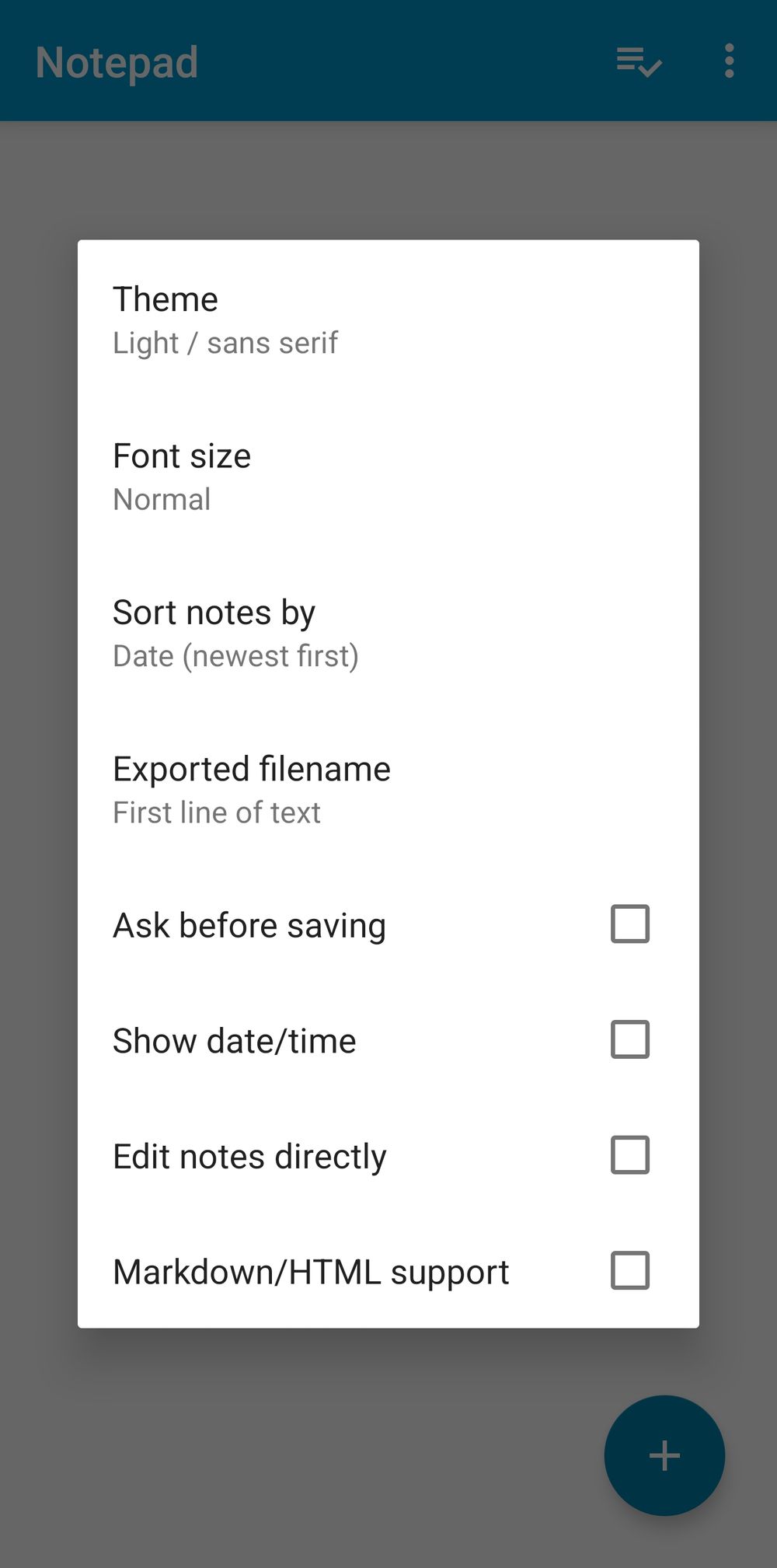Click the Notepad title in the header
Screen dimensions: 777x1568
point(117,63)
